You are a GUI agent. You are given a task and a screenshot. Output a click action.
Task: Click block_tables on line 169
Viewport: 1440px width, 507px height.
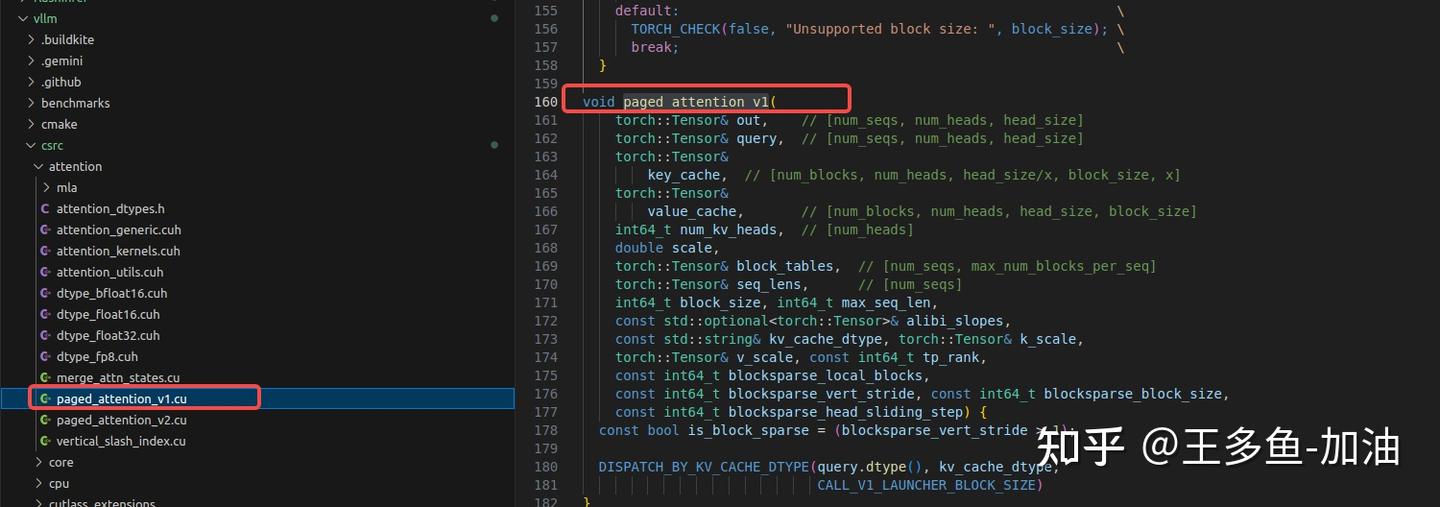784,266
